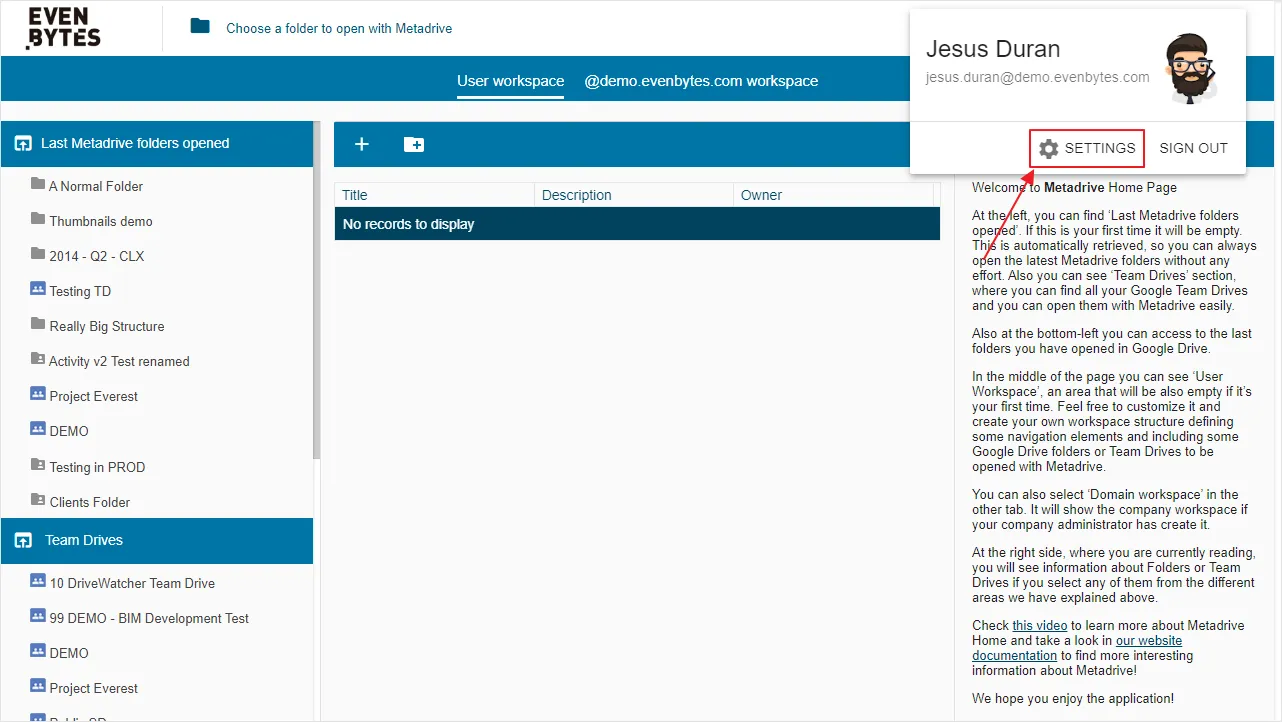Screen dimensions: 1282x722
Task: Click shared folder icon of Clients Folder
Action: [38, 501]
